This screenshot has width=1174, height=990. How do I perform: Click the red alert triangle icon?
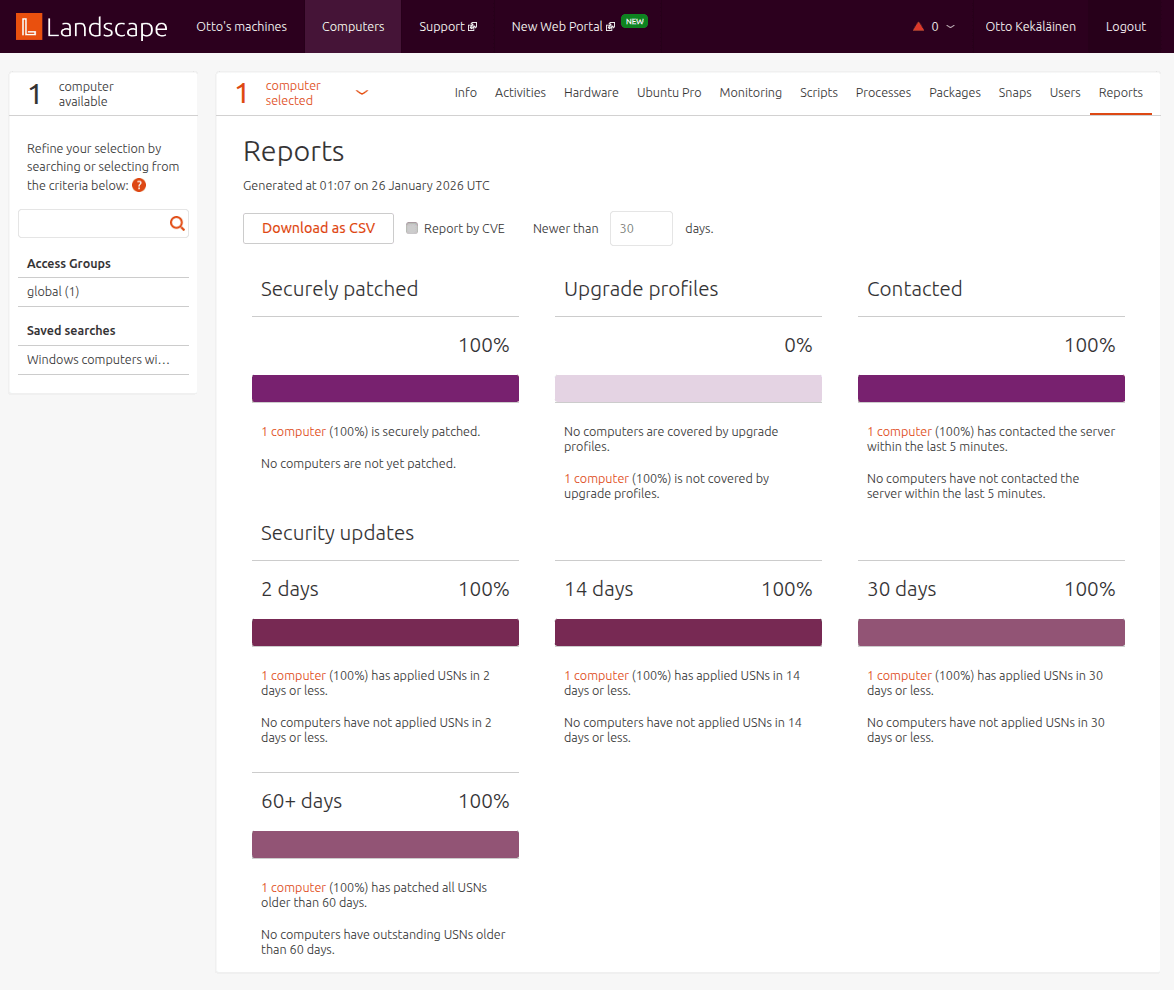(919, 26)
